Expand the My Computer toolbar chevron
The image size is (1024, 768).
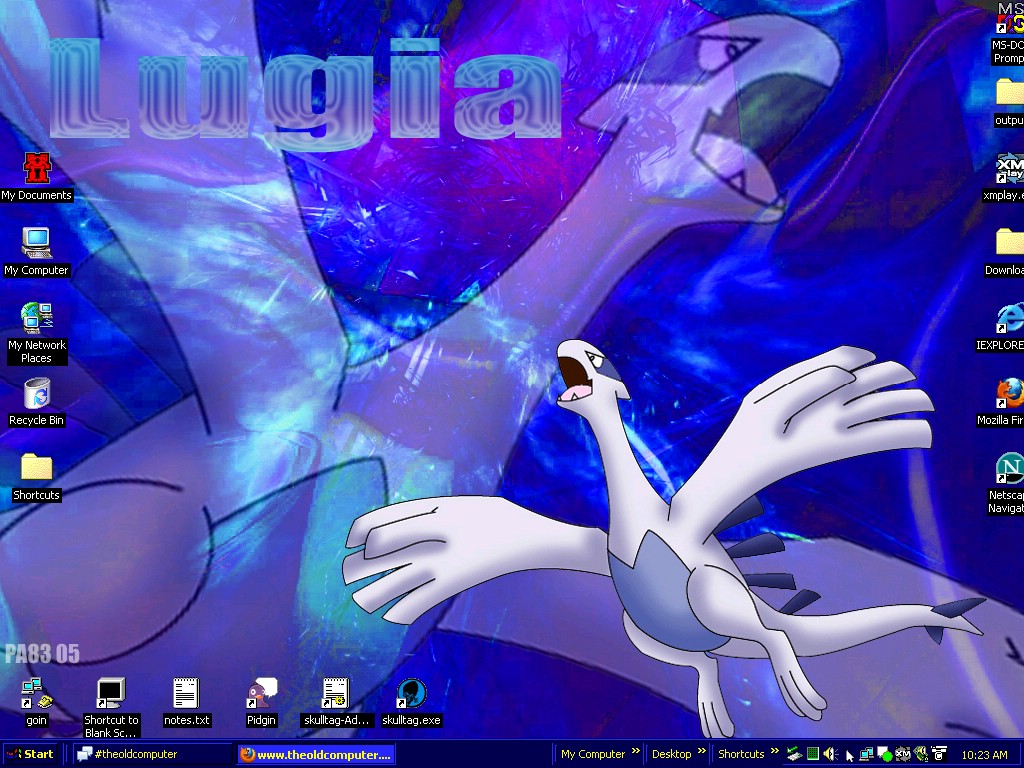point(634,753)
